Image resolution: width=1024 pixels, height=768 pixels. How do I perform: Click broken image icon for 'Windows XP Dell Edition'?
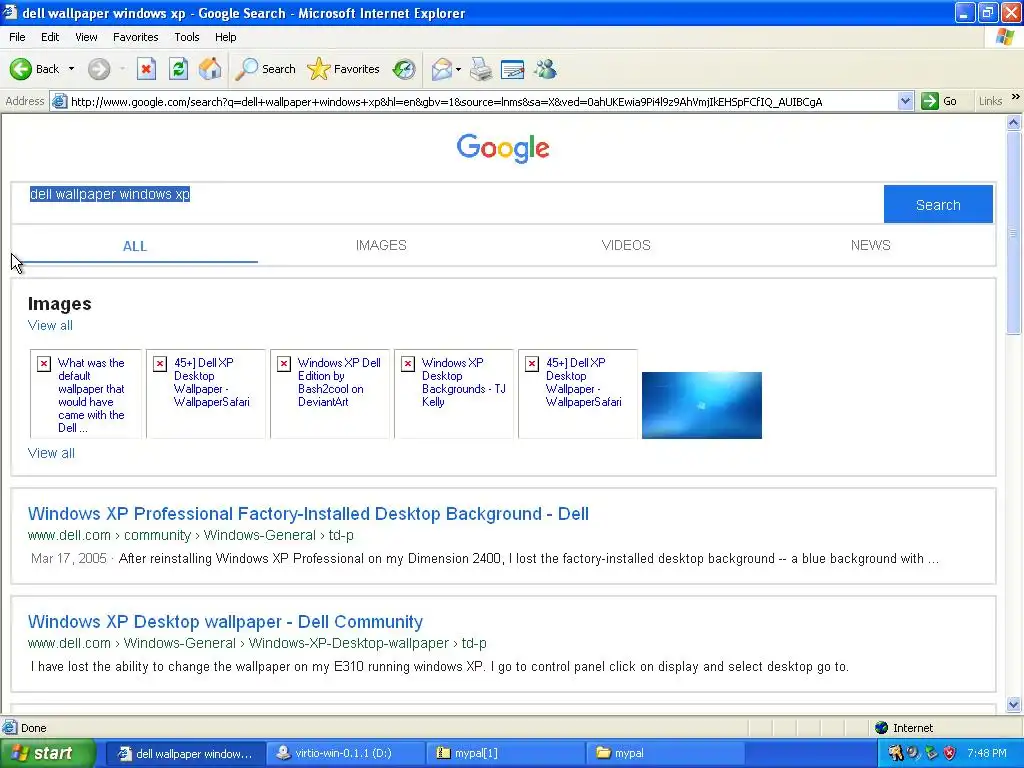284,364
